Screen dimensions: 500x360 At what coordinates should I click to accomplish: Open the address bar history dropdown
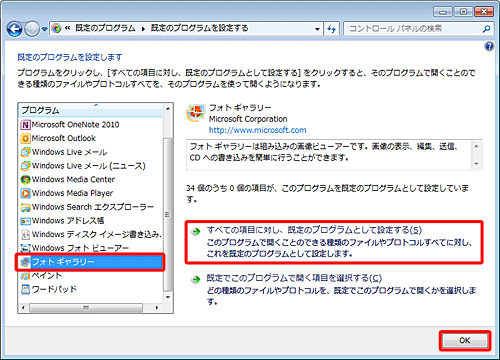pos(317,29)
